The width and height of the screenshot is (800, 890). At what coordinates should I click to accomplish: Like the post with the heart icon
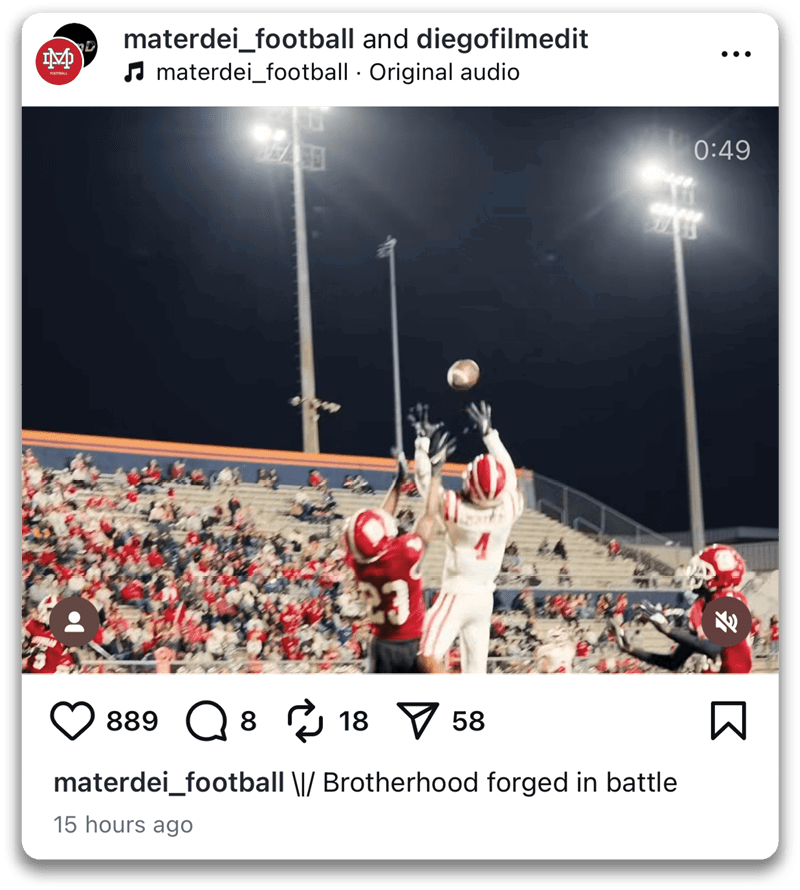72,720
